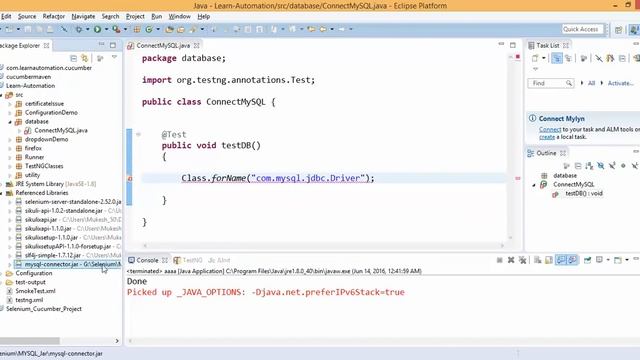Select testng.xml file in explorer
Image resolution: width=640 pixels, height=360 pixels.
pyautogui.click(x=29, y=300)
